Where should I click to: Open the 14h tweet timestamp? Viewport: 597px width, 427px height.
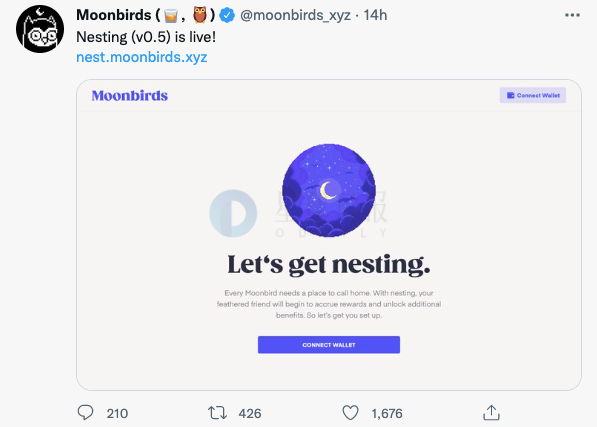click(x=375, y=15)
